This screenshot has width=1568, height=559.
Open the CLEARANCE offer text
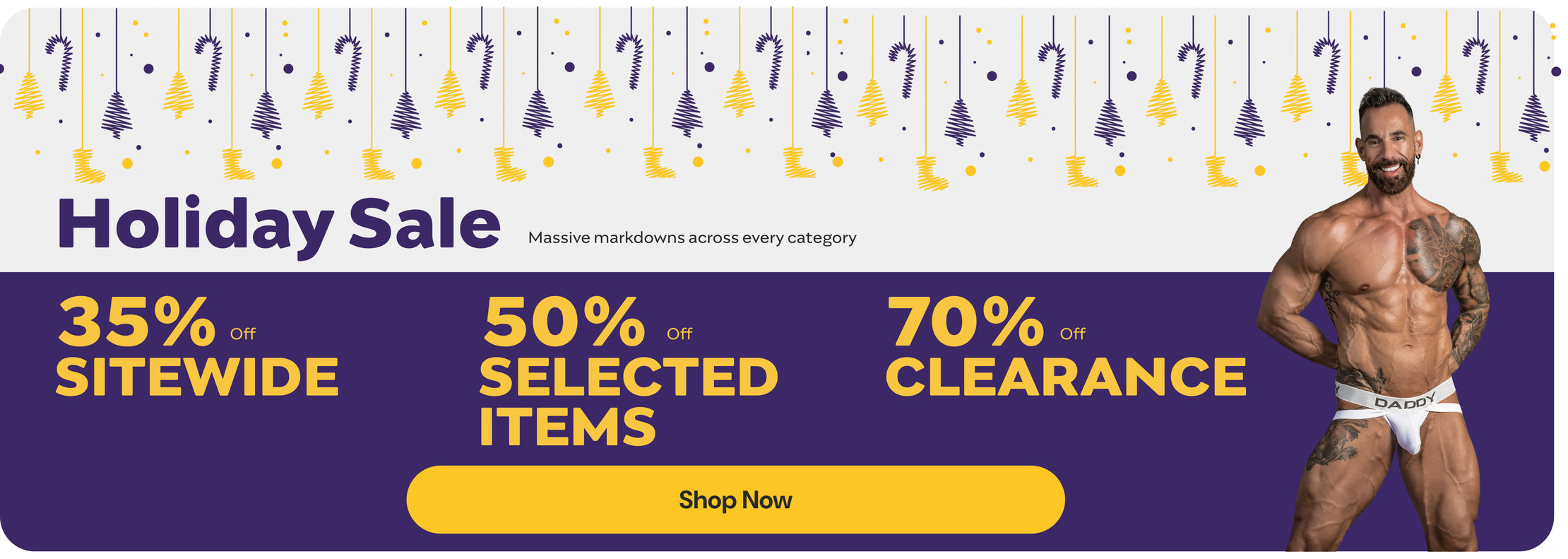tap(1066, 377)
